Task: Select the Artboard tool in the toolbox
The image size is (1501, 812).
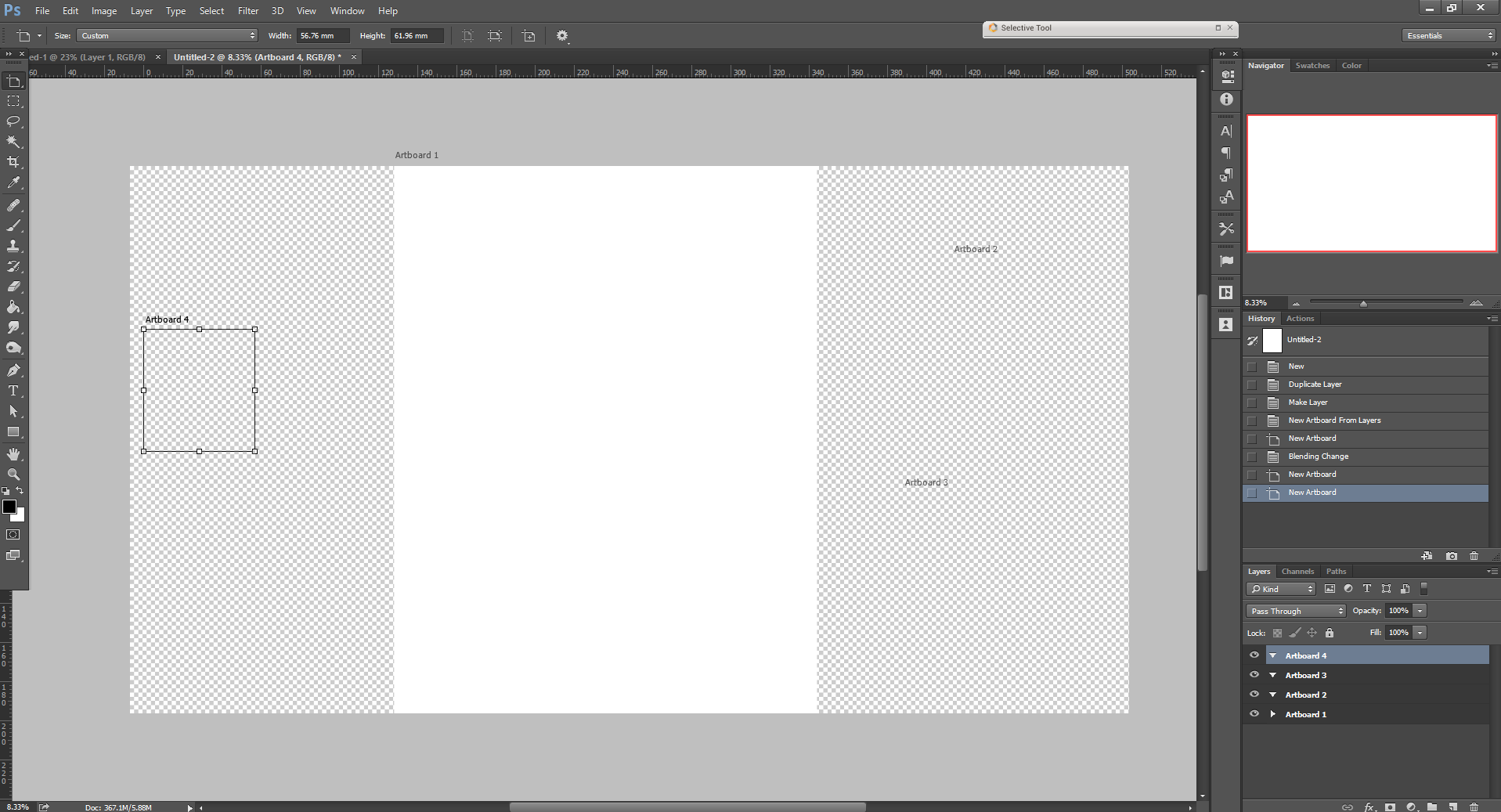Action: pyautogui.click(x=14, y=81)
